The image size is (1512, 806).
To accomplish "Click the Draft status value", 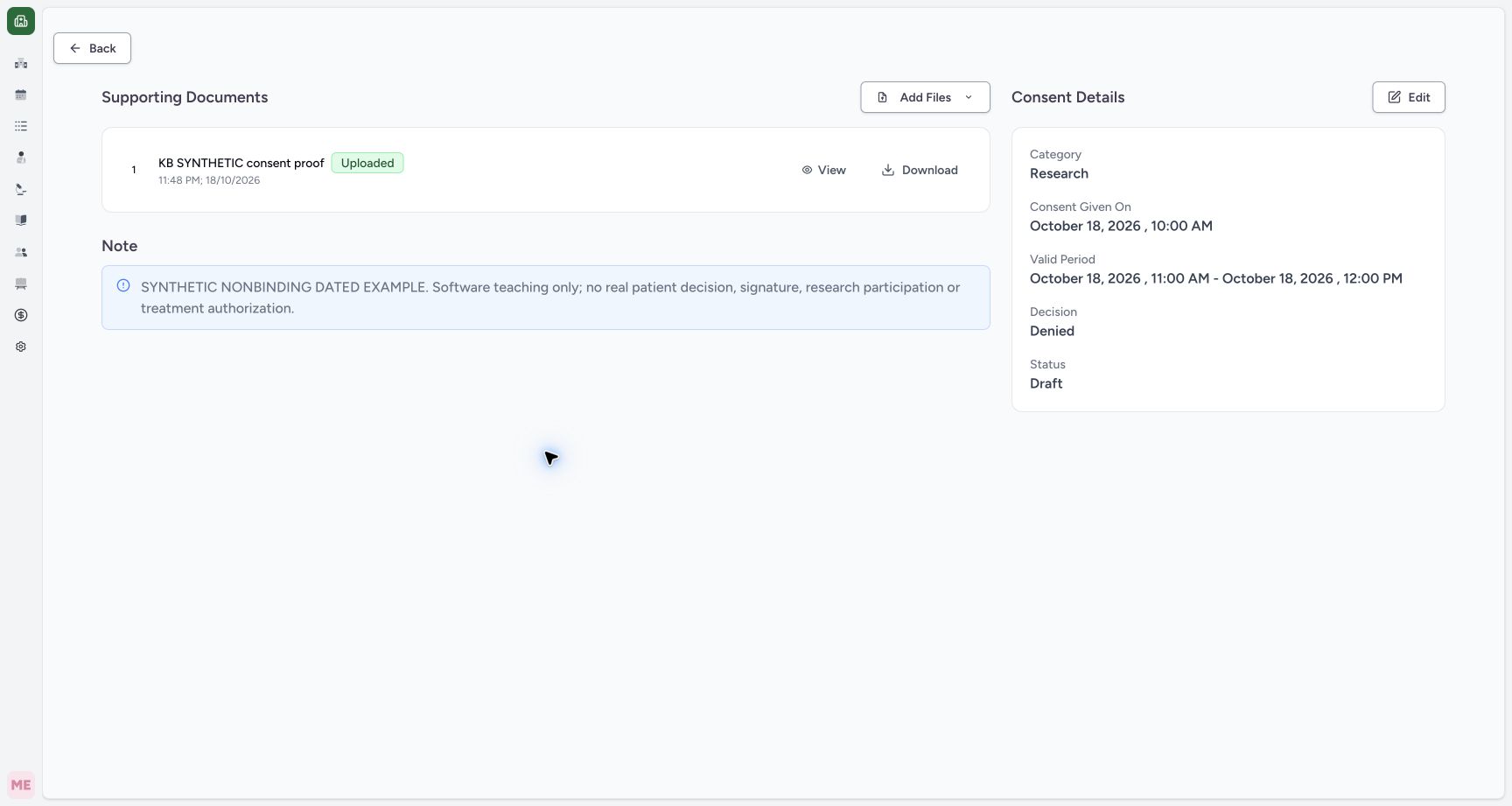I will pos(1046,383).
